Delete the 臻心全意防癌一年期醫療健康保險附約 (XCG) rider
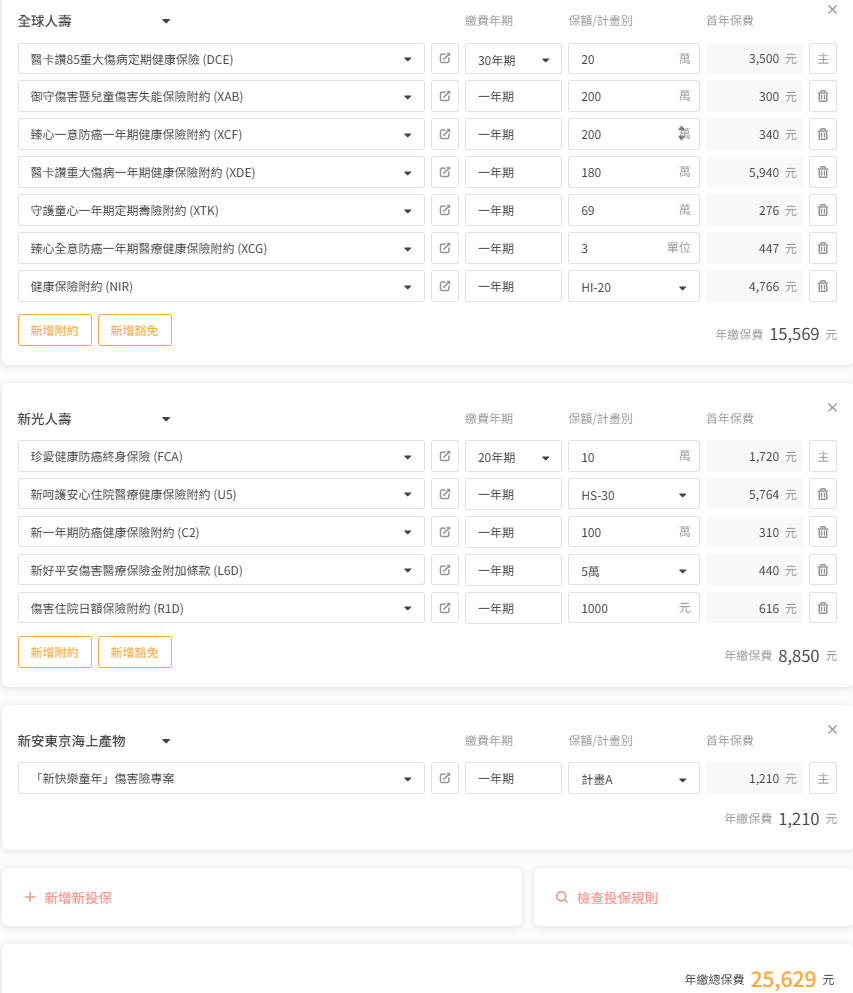 (823, 248)
